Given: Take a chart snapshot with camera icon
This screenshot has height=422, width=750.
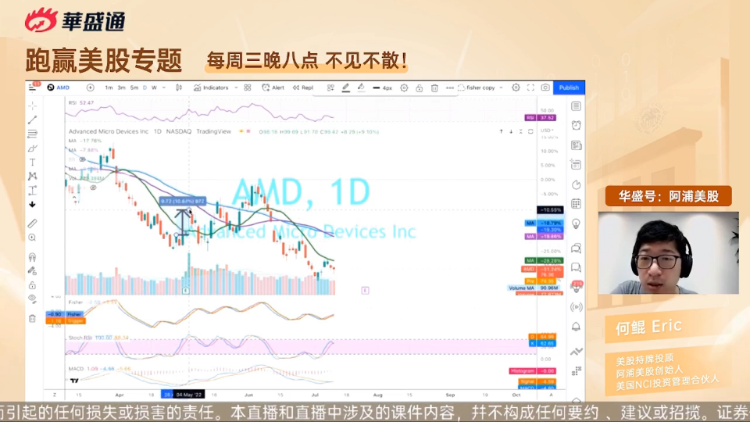Looking at the screenshot, I should 545,88.
